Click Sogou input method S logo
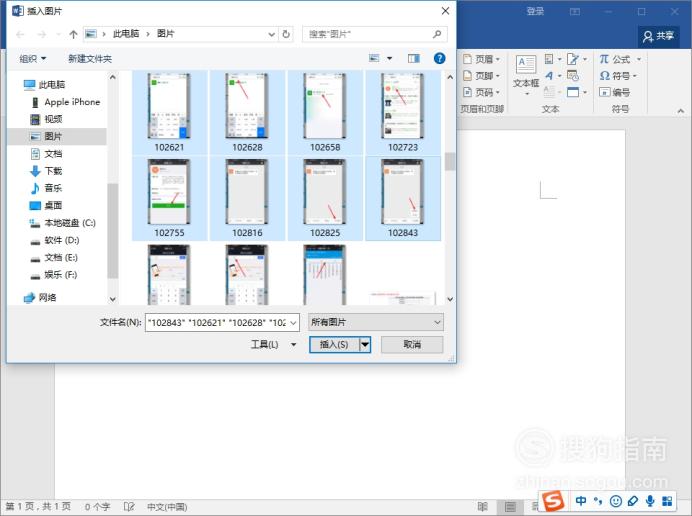This screenshot has width=692, height=516. tap(553, 501)
